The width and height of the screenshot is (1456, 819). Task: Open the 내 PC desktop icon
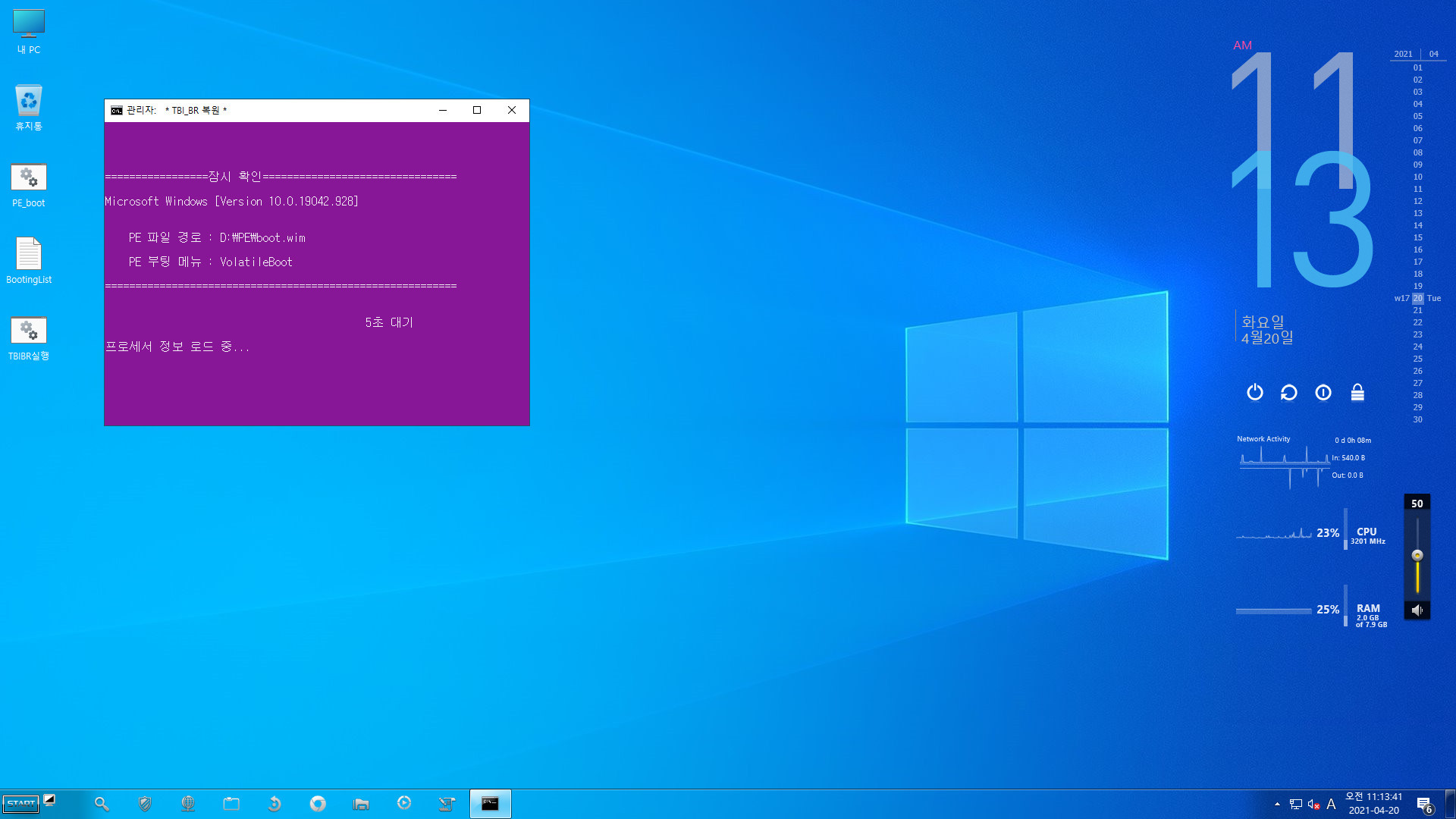(x=29, y=32)
